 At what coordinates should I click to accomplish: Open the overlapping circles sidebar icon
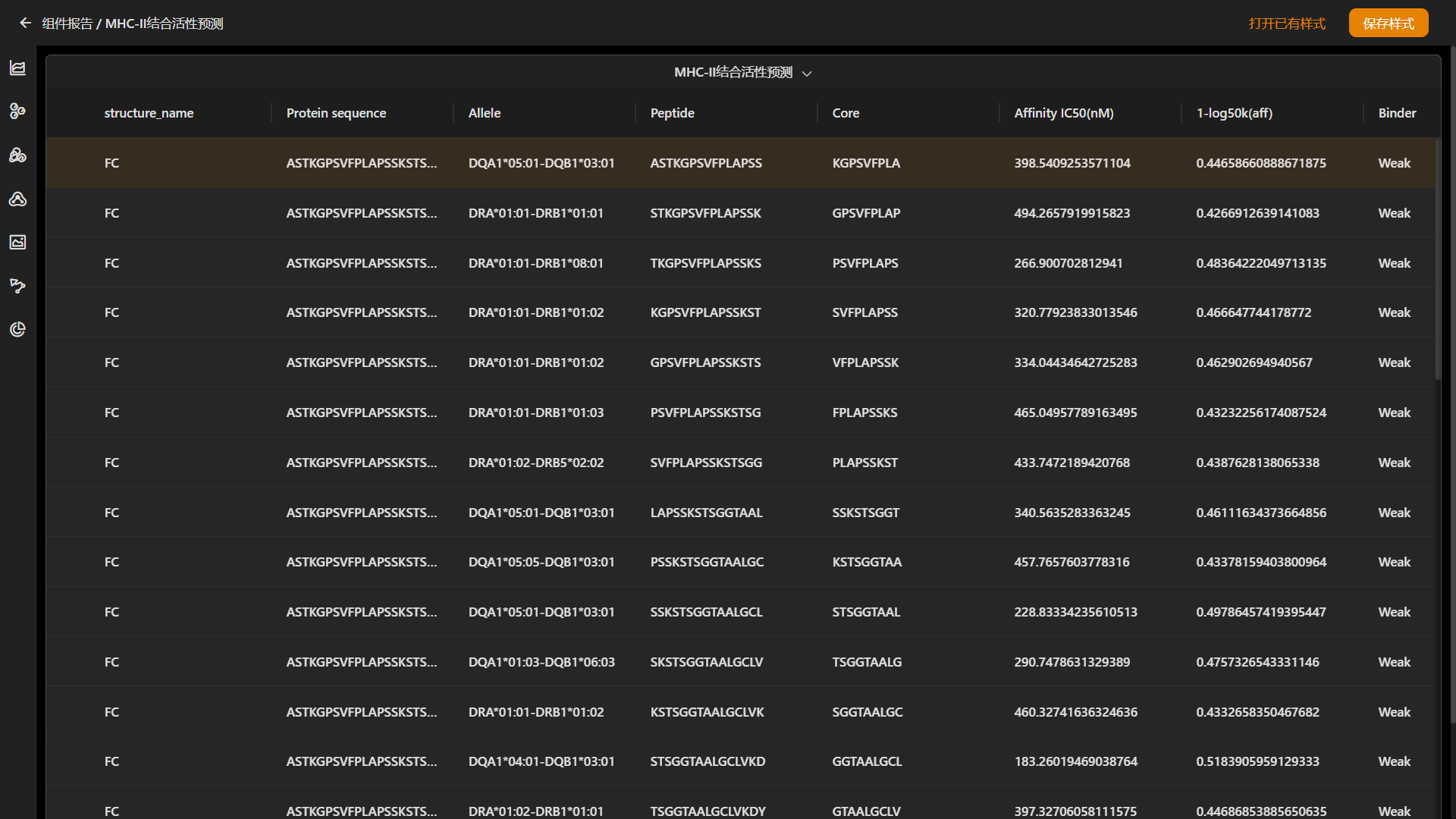[17, 155]
